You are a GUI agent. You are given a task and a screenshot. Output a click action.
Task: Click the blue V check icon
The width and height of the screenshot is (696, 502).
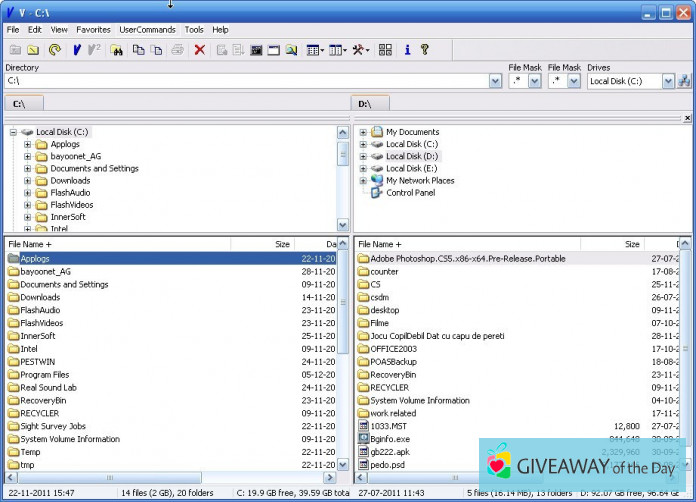(77, 49)
